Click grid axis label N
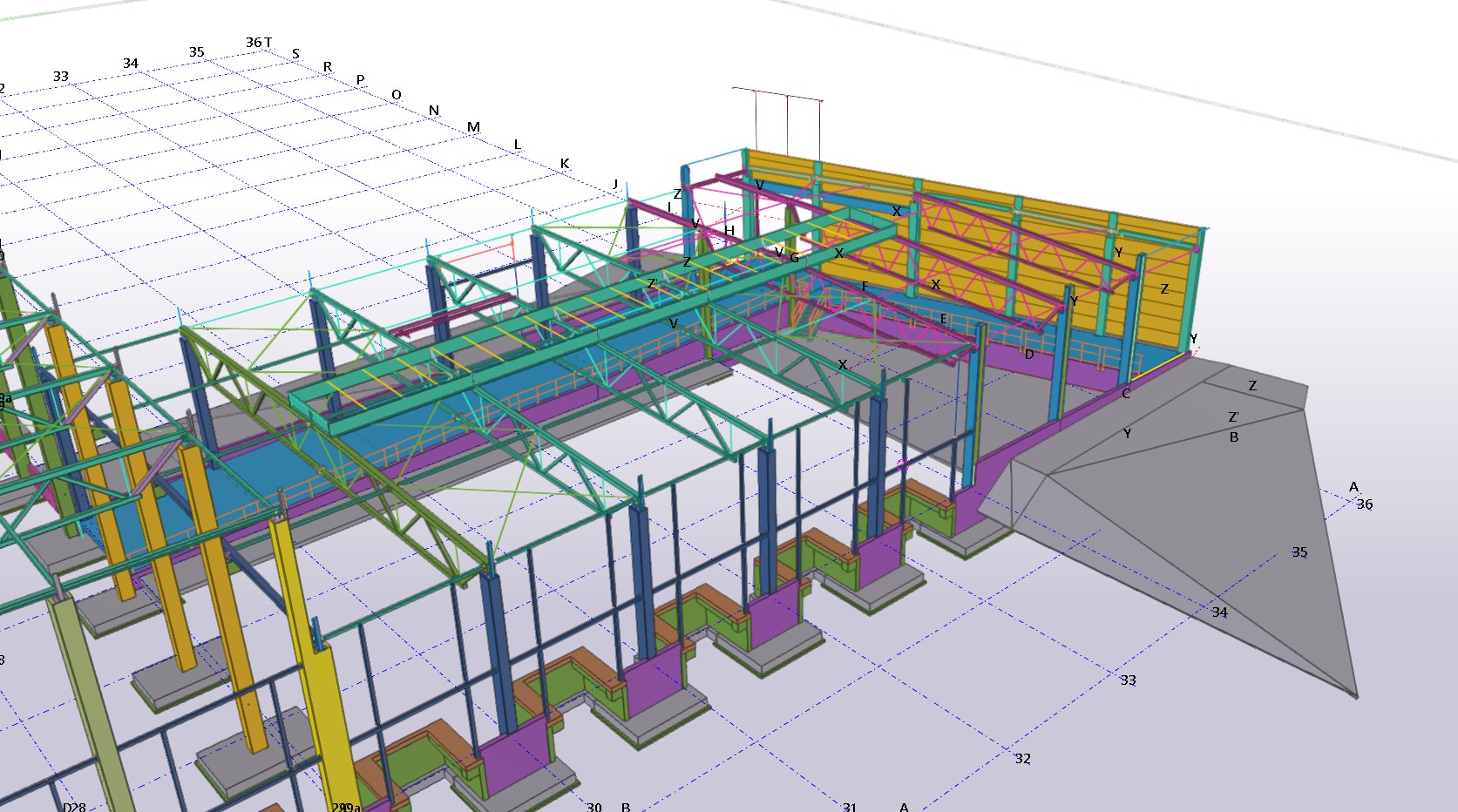This screenshot has width=1458, height=812. [x=434, y=111]
